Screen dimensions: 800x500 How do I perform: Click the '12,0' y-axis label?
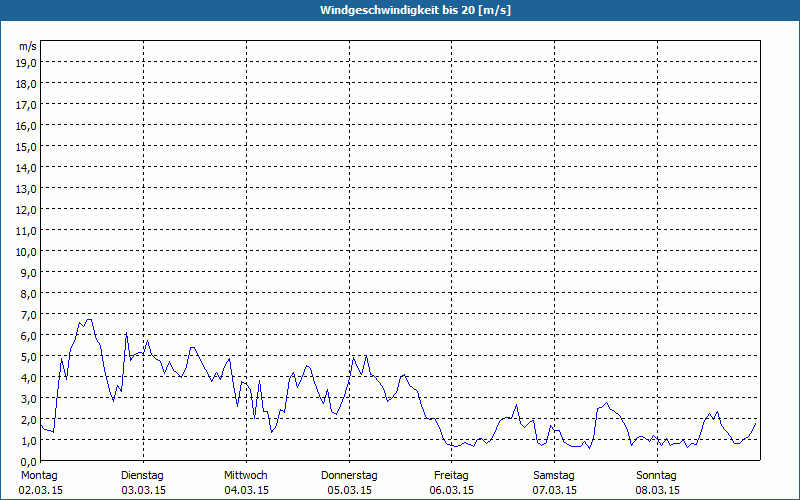tap(26, 210)
